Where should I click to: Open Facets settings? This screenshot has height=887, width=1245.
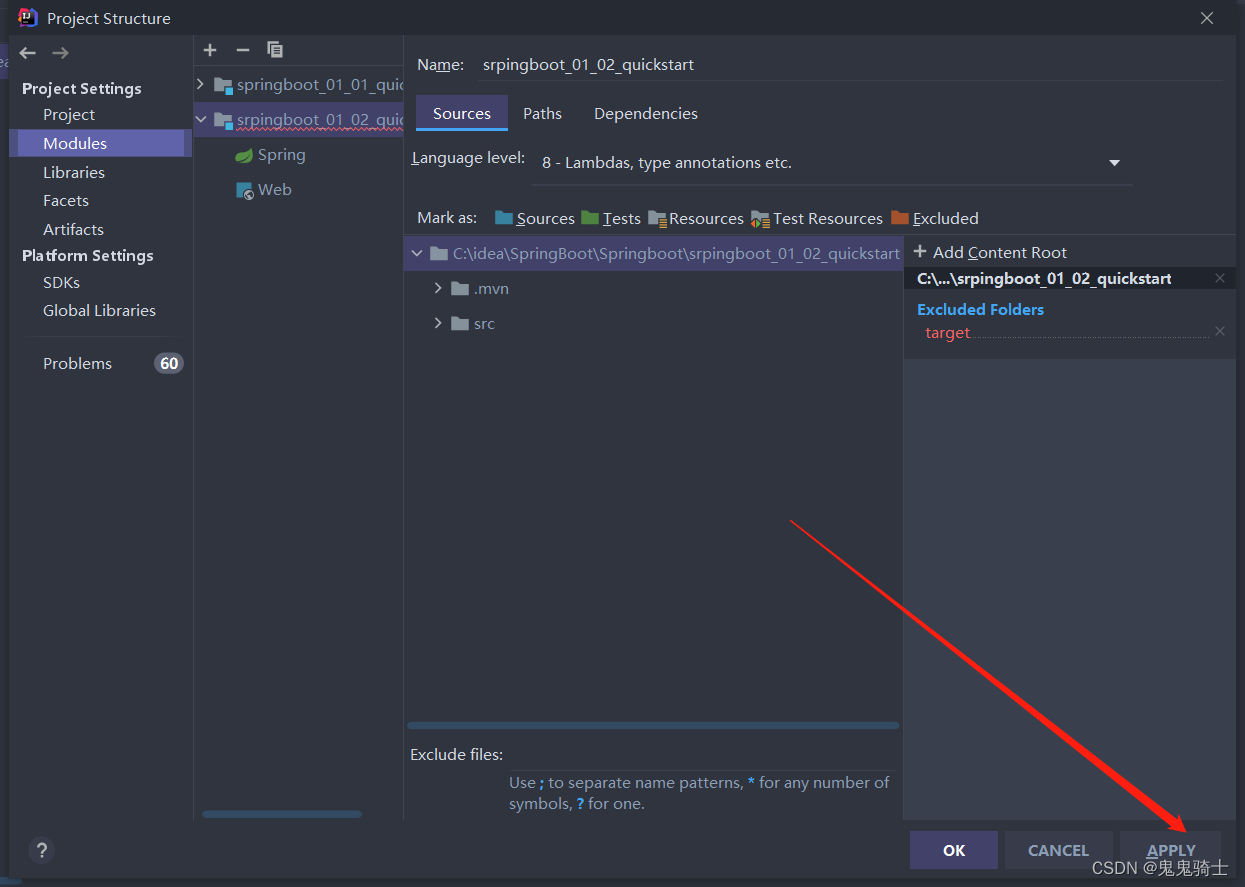(x=66, y=201)
